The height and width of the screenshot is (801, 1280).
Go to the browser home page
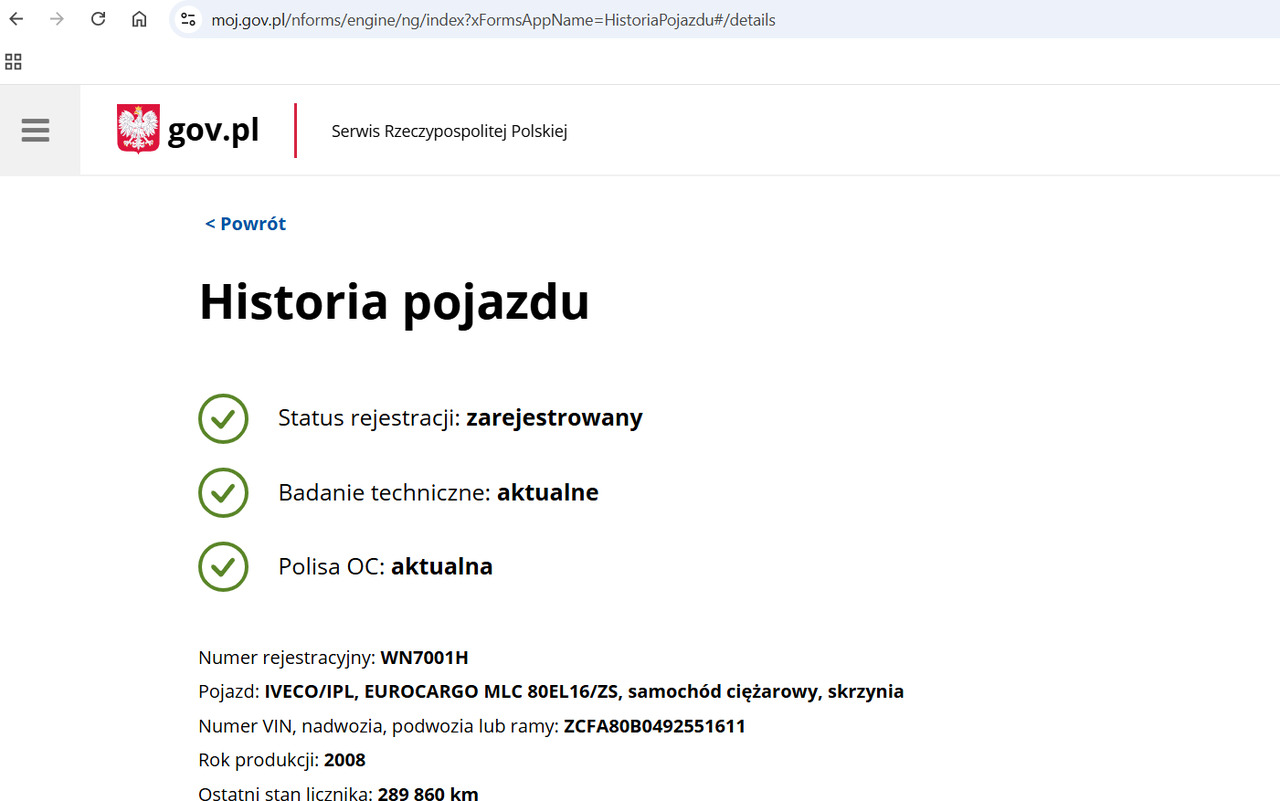(139, 19)
